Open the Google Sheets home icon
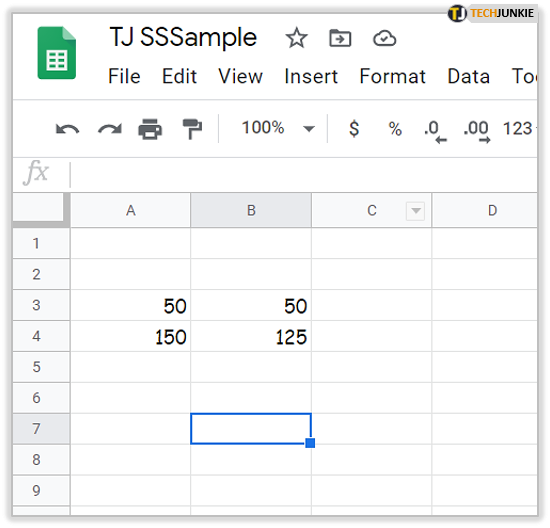The width and height of the screenshot is (550, 528). [x=57, y=53]
